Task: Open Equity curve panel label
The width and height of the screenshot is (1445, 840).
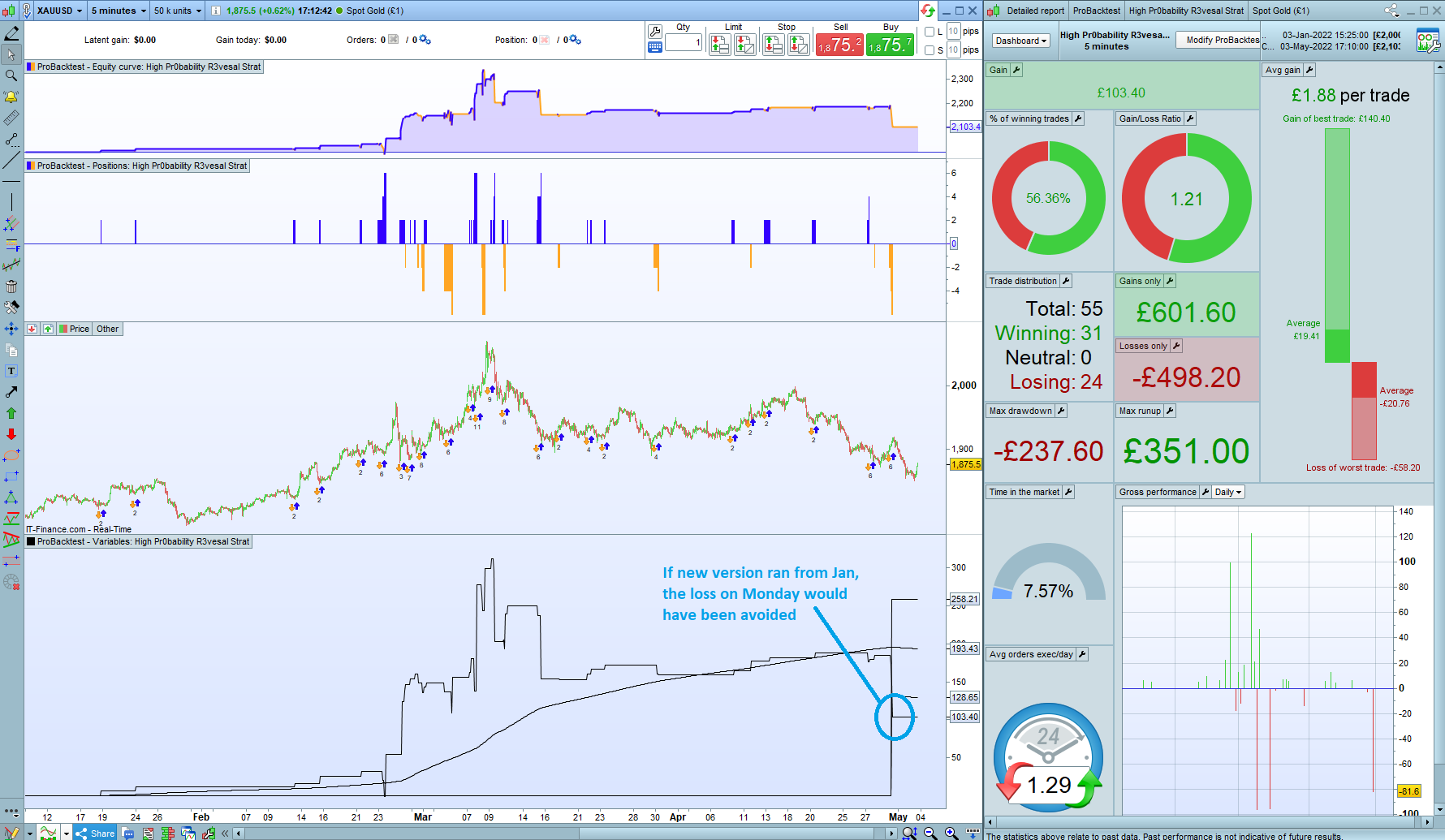Action: [144, 67]
